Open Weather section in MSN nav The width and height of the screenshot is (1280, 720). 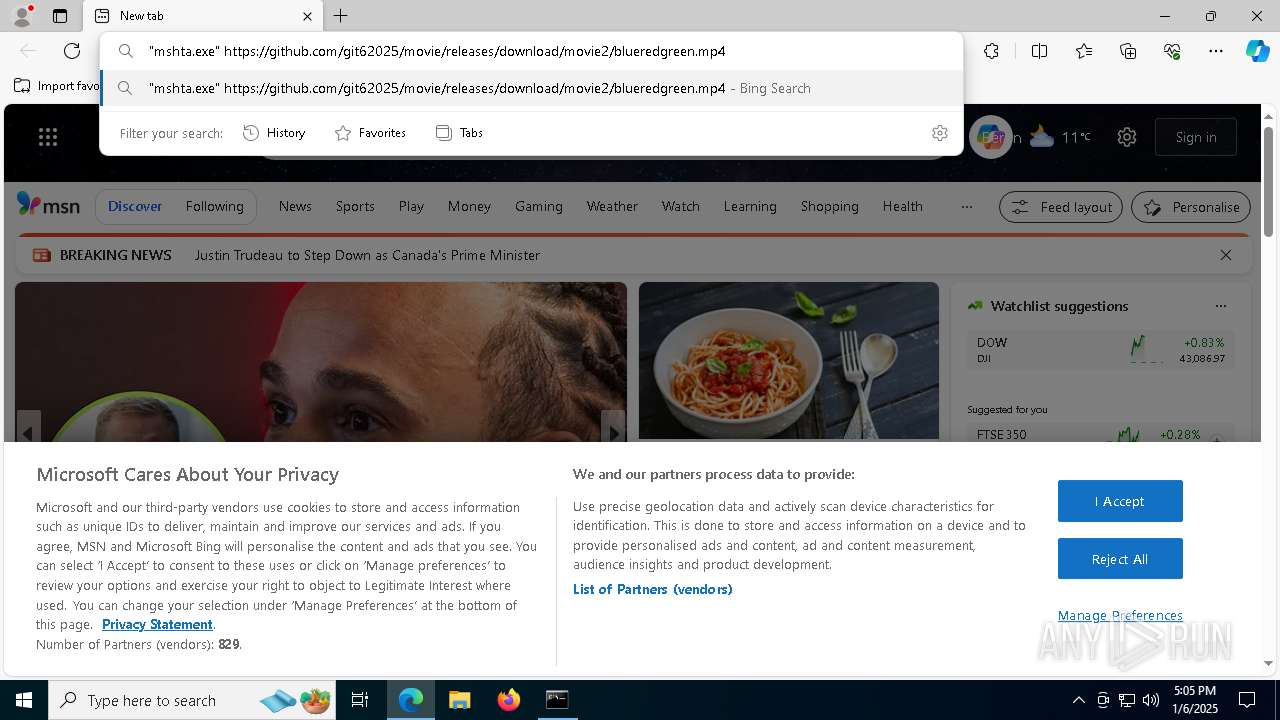[x=612, y=206]
